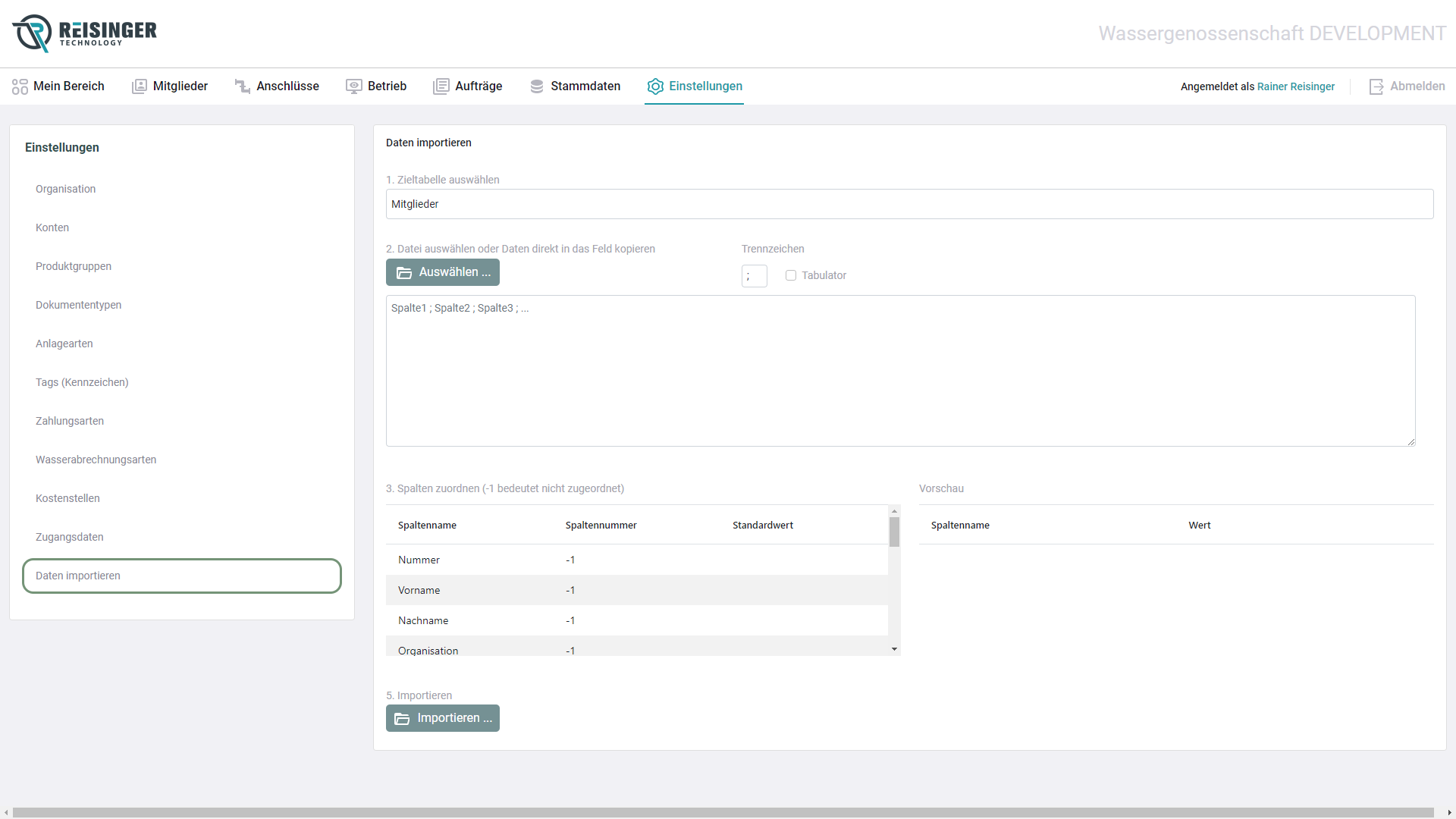This screenshot has height=819, width=1456.
Task: Click the horizontal scrollbar right arrow
Action: (1449, 813)
